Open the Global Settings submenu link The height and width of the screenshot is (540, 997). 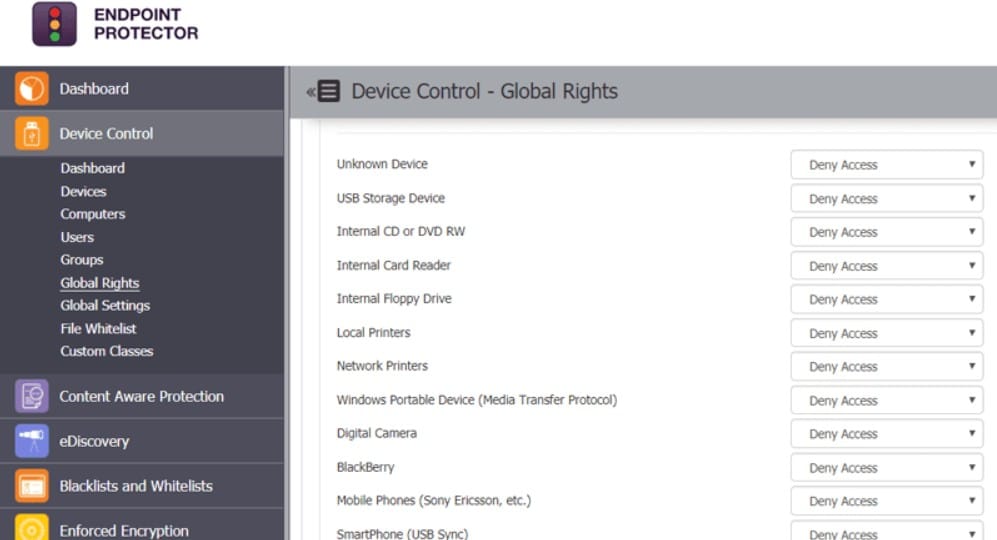105,306
